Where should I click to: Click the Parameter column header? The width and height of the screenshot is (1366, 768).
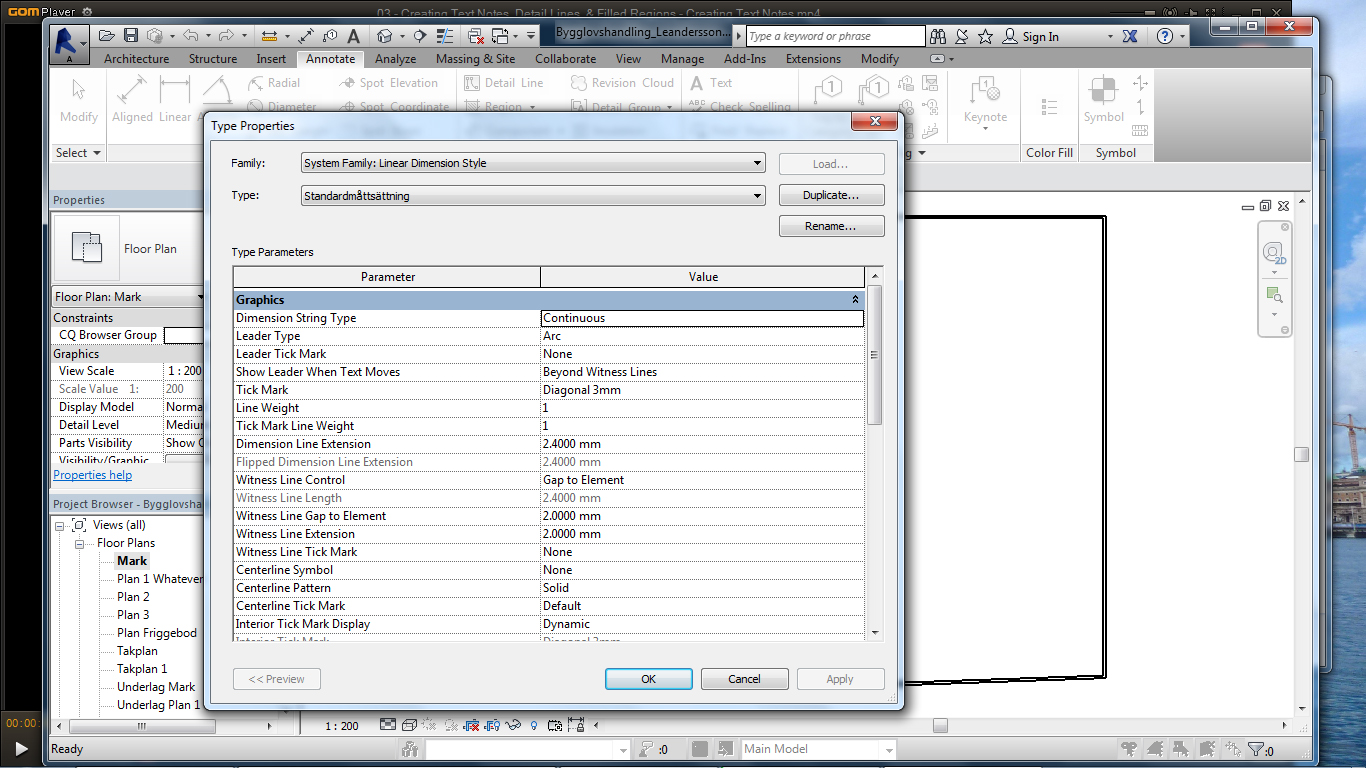point(387,277)
